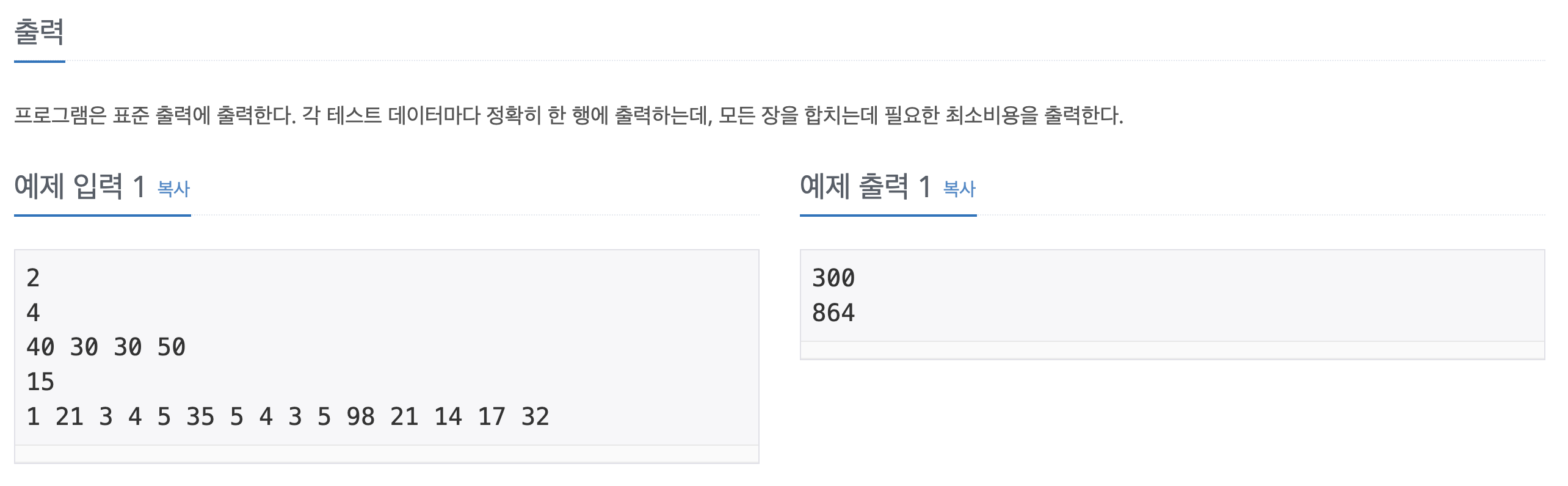The height and width of the screenshot is (486, 1568).
Task: Copy sample input via the 복사 link
Action: [173, 190]
